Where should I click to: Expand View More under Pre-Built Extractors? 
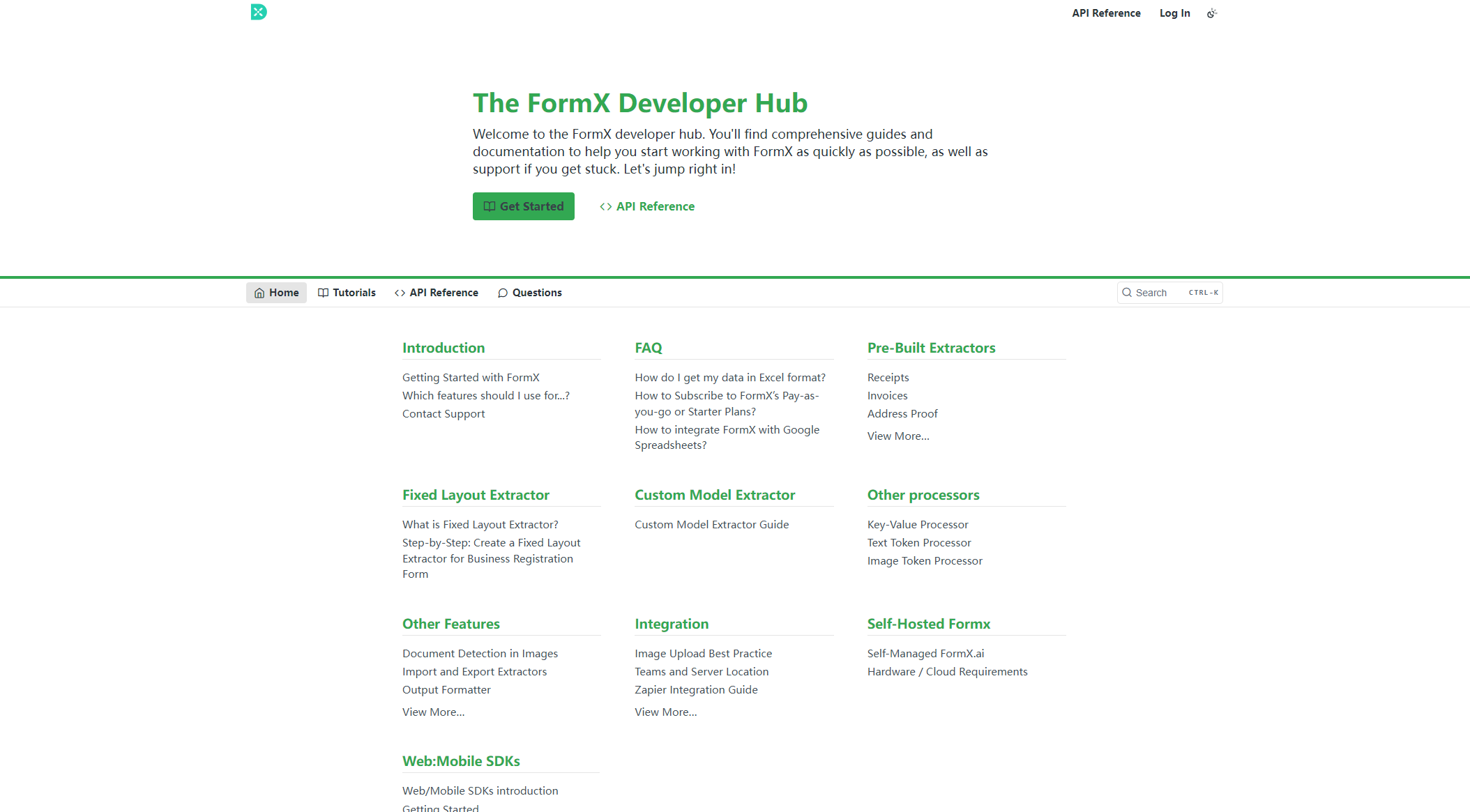click(x=897, y=436)
